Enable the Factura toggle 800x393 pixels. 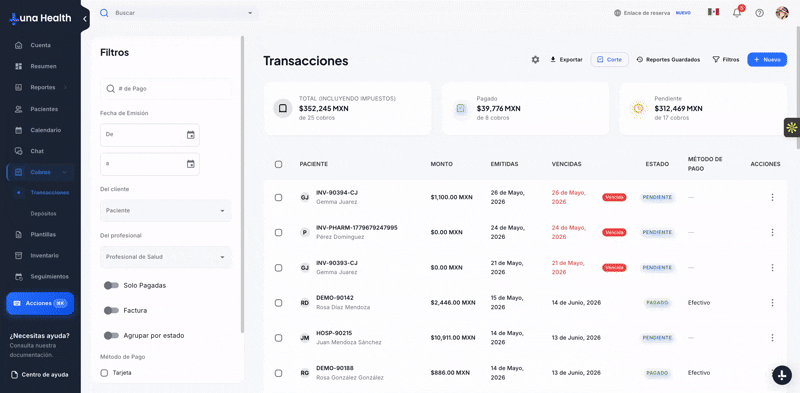tap(111, 310)
